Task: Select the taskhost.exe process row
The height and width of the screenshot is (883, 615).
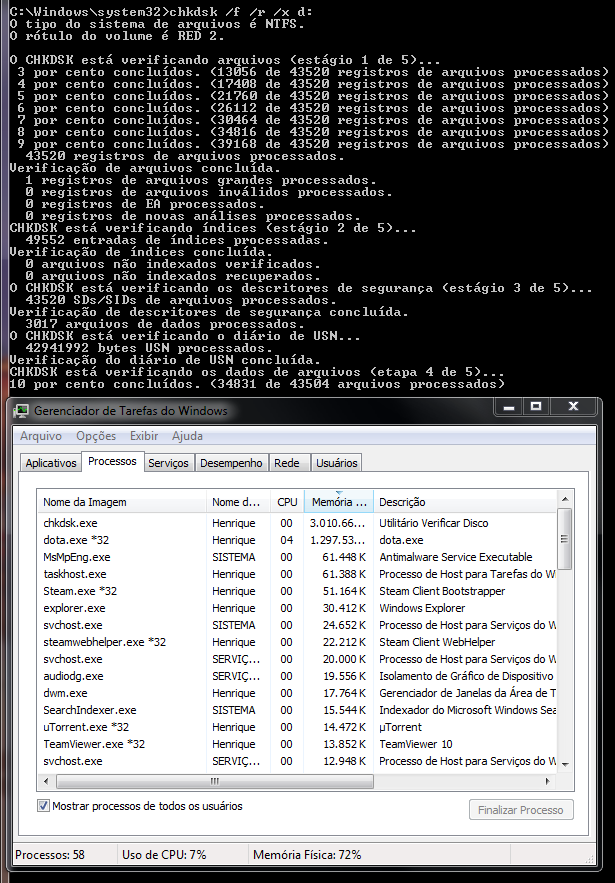Action: [x=297, y=574]
